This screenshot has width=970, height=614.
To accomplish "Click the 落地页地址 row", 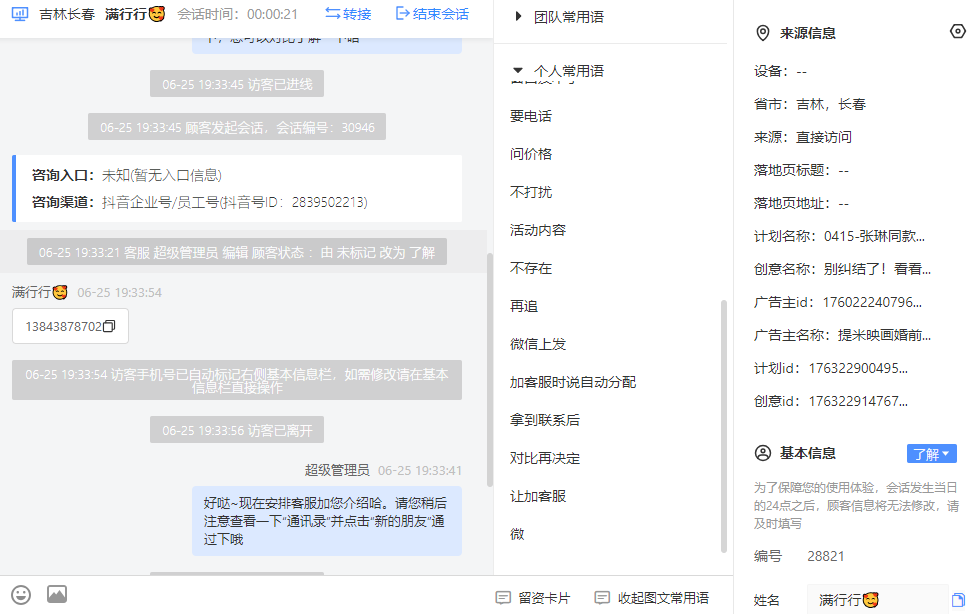I will 801,203.
